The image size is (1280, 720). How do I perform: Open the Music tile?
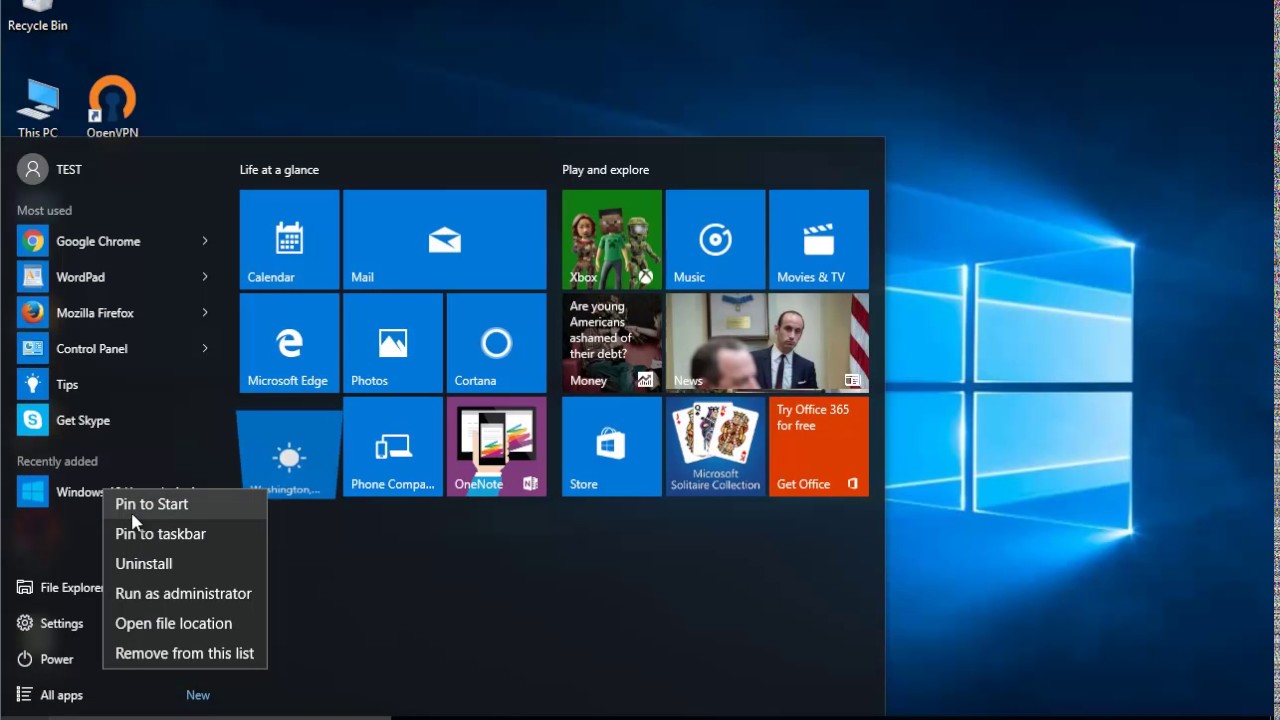click(715, 240)
